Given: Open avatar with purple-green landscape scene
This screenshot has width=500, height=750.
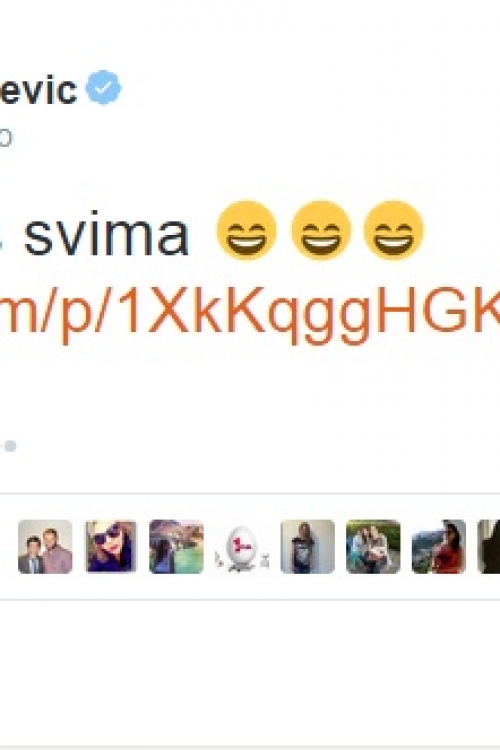Looking at the screenshot, I should pos(177,547).
